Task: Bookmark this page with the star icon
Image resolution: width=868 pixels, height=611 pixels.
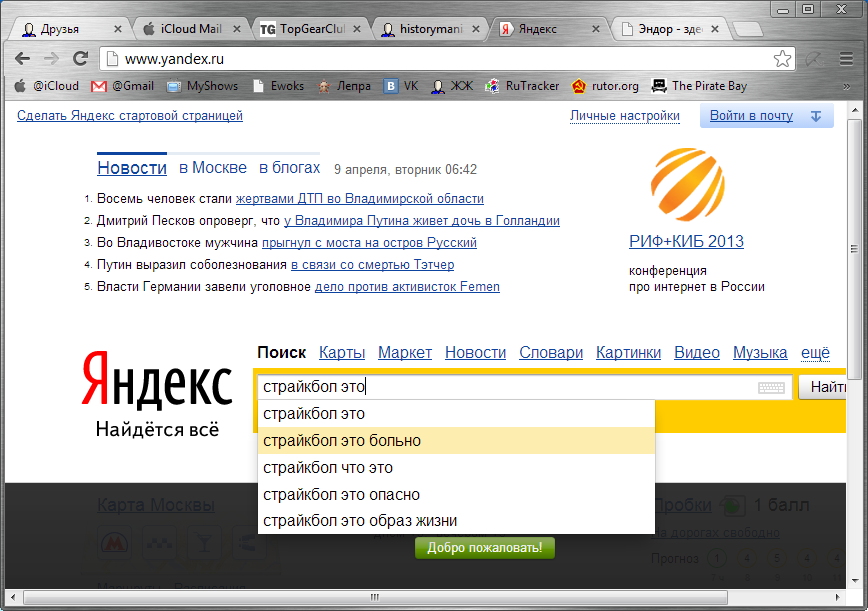Action: coord(782,59)
